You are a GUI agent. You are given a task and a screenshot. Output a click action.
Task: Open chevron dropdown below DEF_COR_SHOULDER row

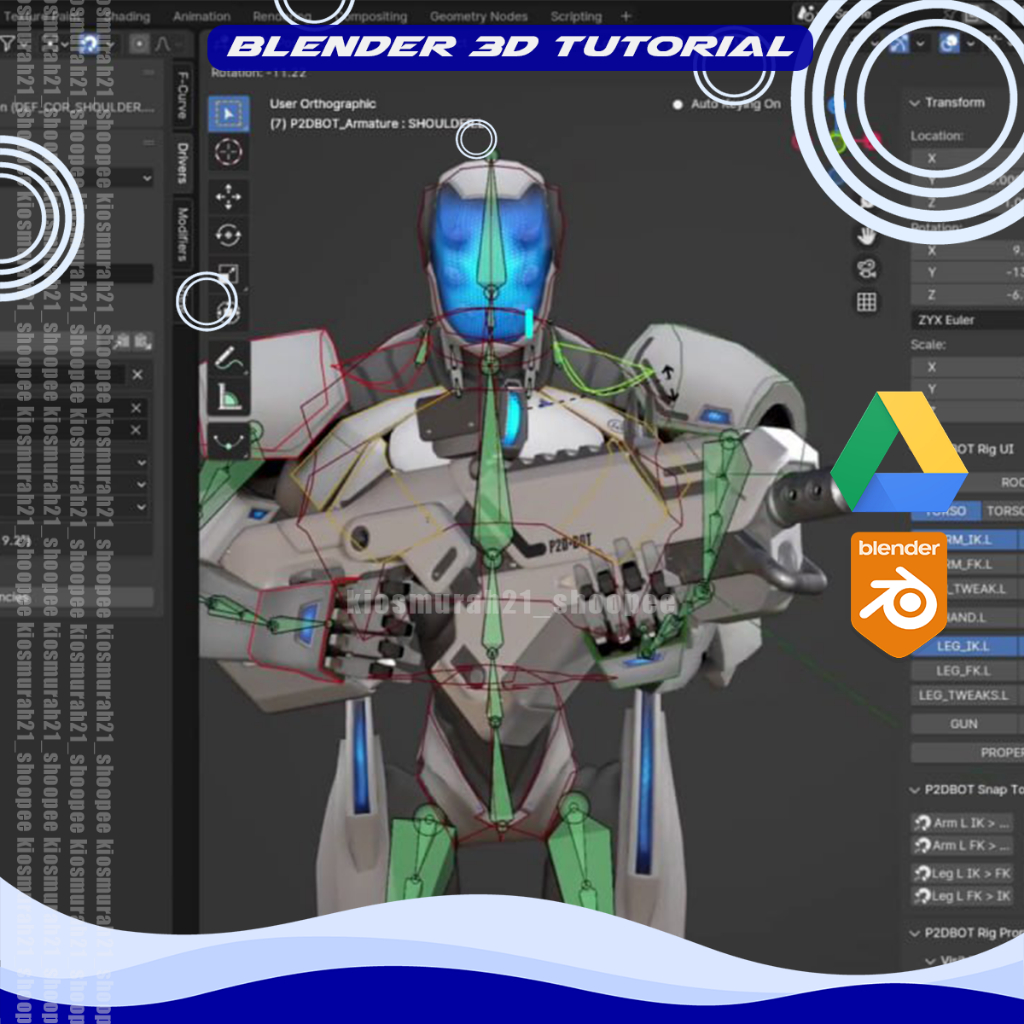[147, 178]
